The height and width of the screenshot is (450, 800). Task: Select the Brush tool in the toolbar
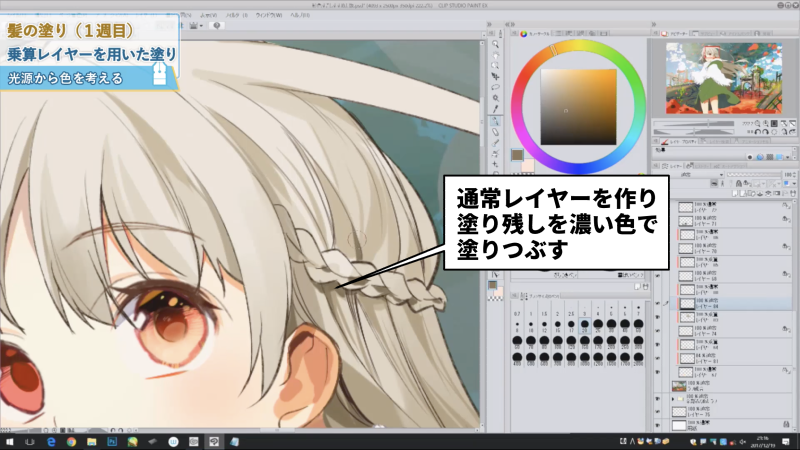point(495,143)
